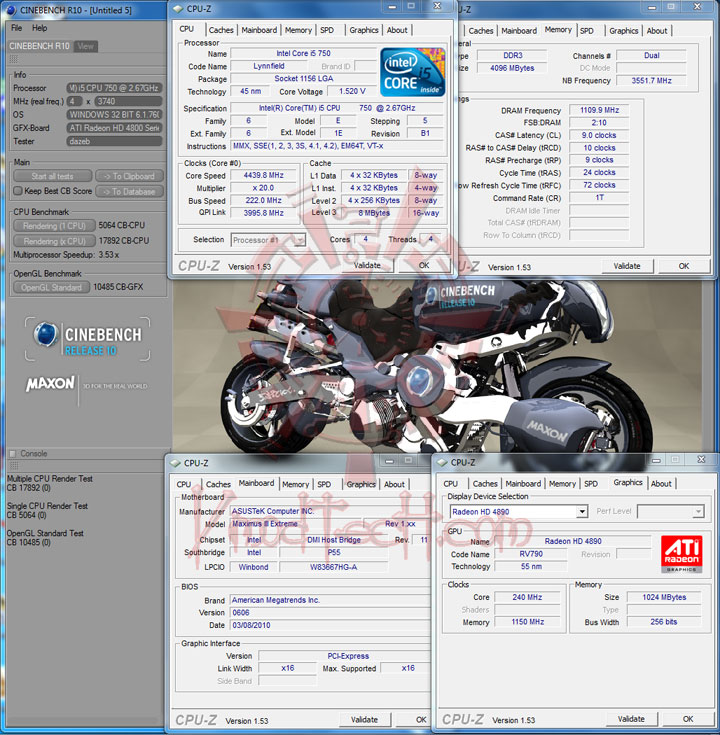Click the Multiple CPU Render Test console entry
This screenshot has width=720, height=735.
click(50, 483)
